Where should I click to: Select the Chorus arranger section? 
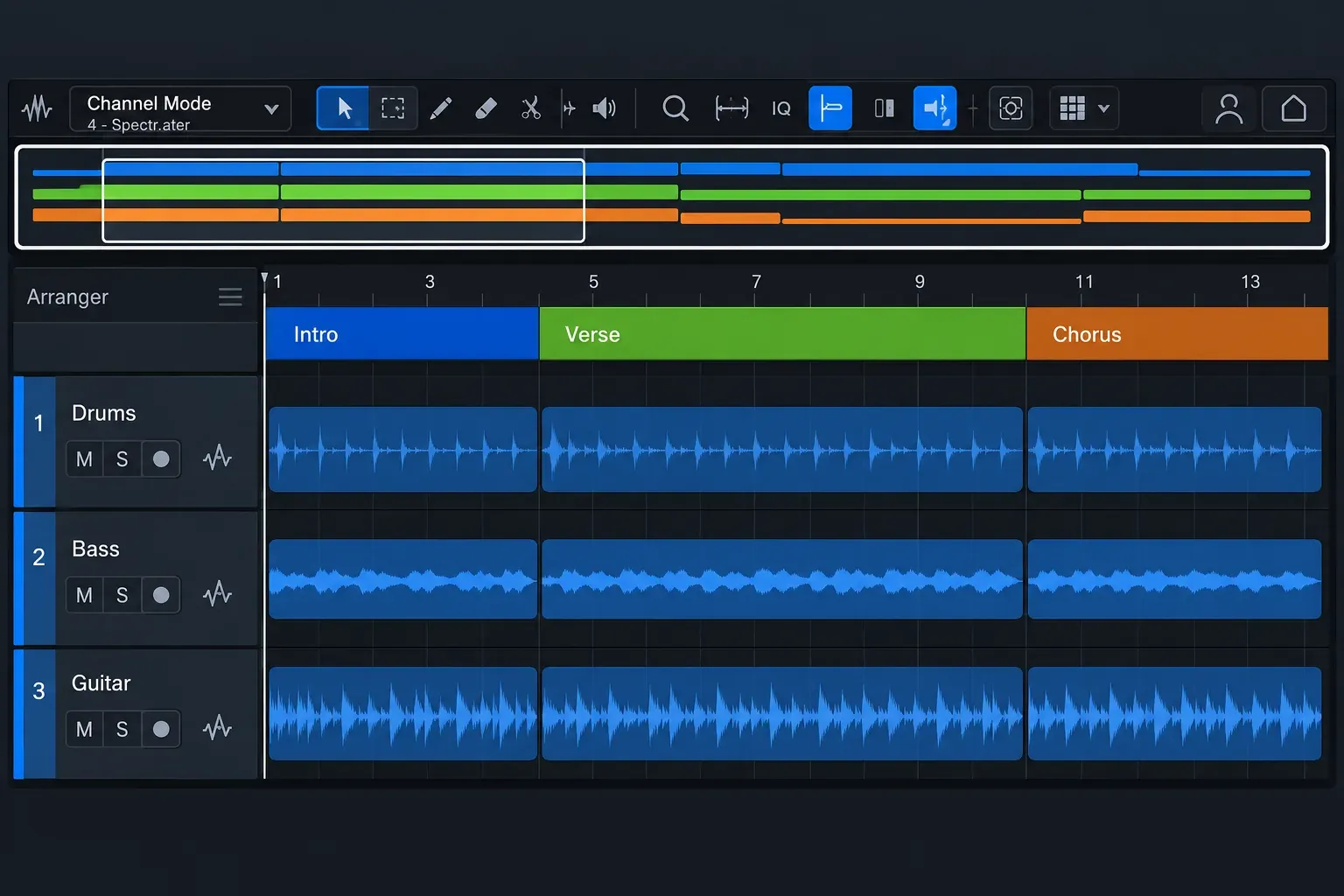pyautogui.click(x=1177, y=333)
